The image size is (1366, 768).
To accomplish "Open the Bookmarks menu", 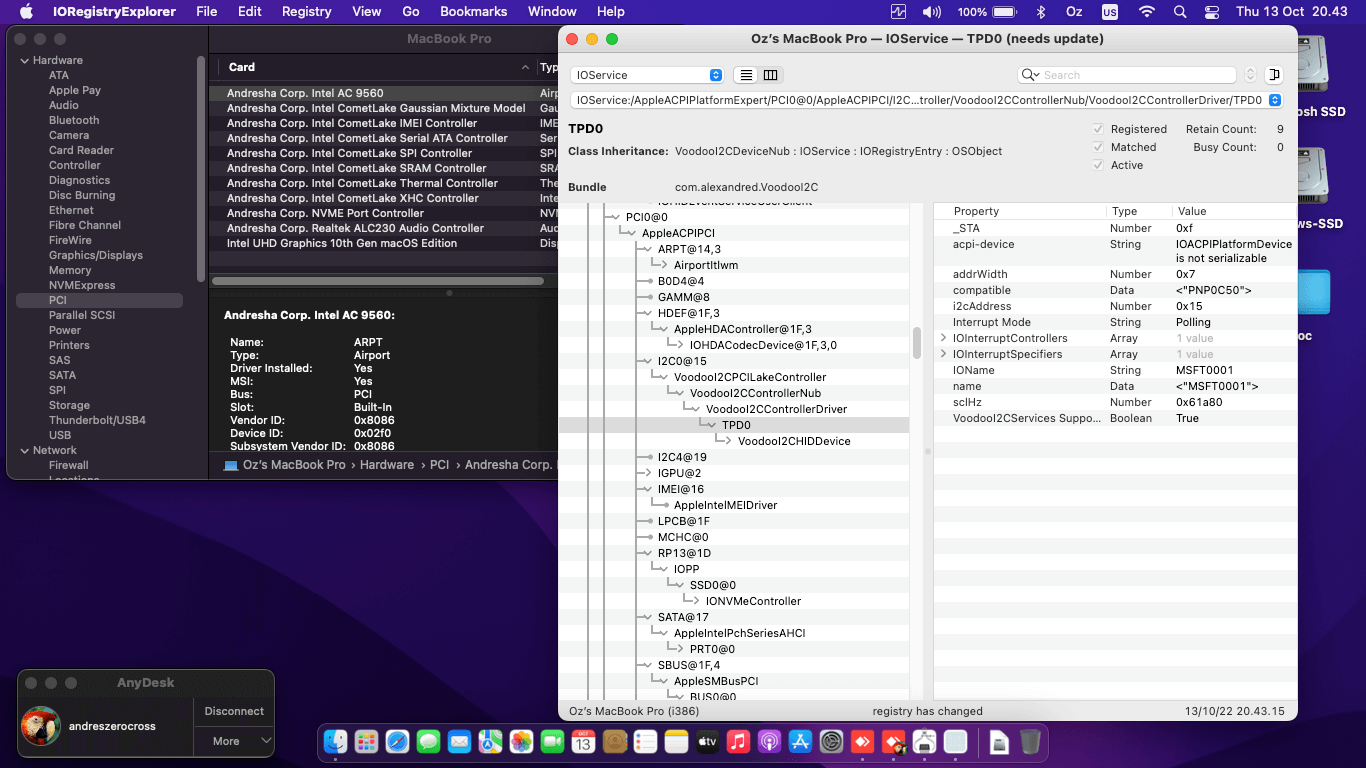I will (474, 12).
